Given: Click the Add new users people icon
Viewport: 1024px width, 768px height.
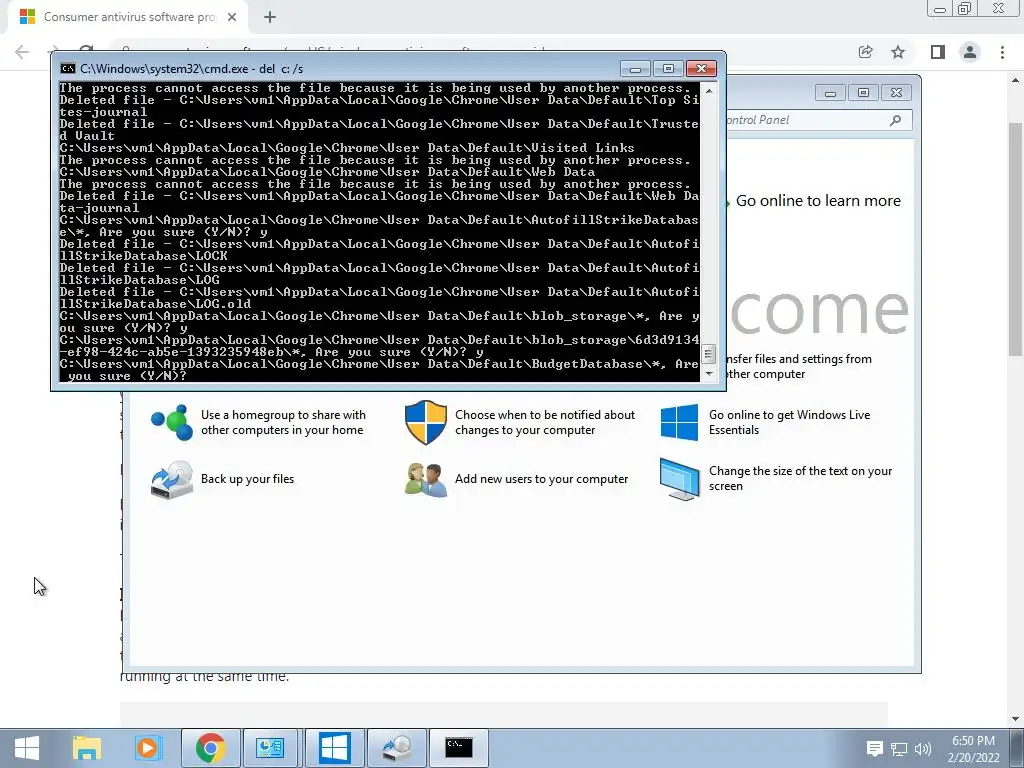Looking at the screenshot, I should 426,479.
